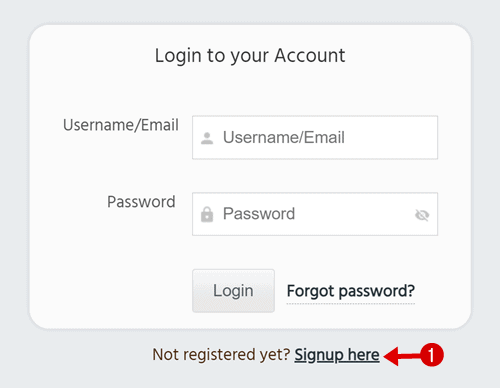Image resolution: width=500 pixels, height=388 pixels.
Task: Click the Login to your Account heading
Action: tap(250, 56)
